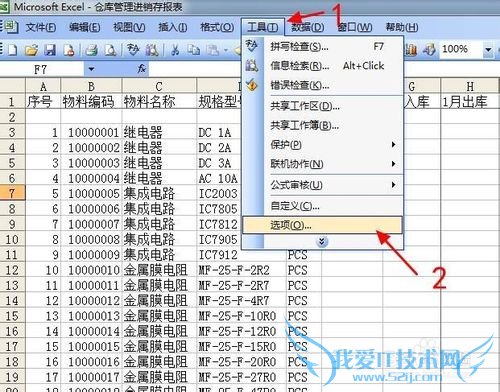Click the error checking icon in the menu
The image size is (500, 392).
(x=252, y=85)
